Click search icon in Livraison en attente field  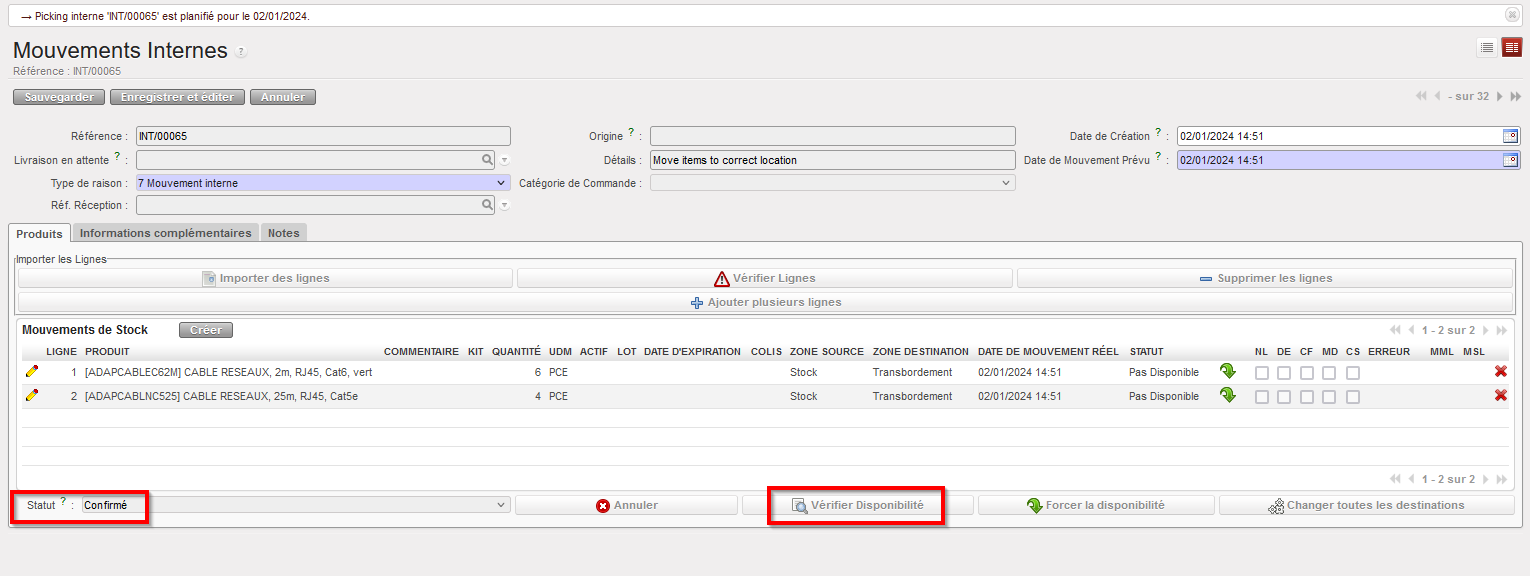click(487, 160)
